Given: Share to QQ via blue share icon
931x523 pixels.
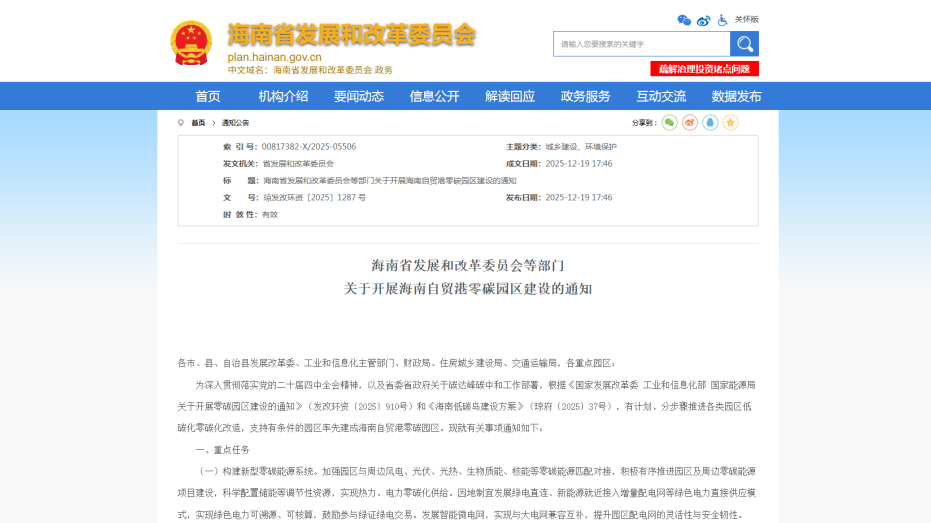Looking at the screenshot, I should (710, 122).
